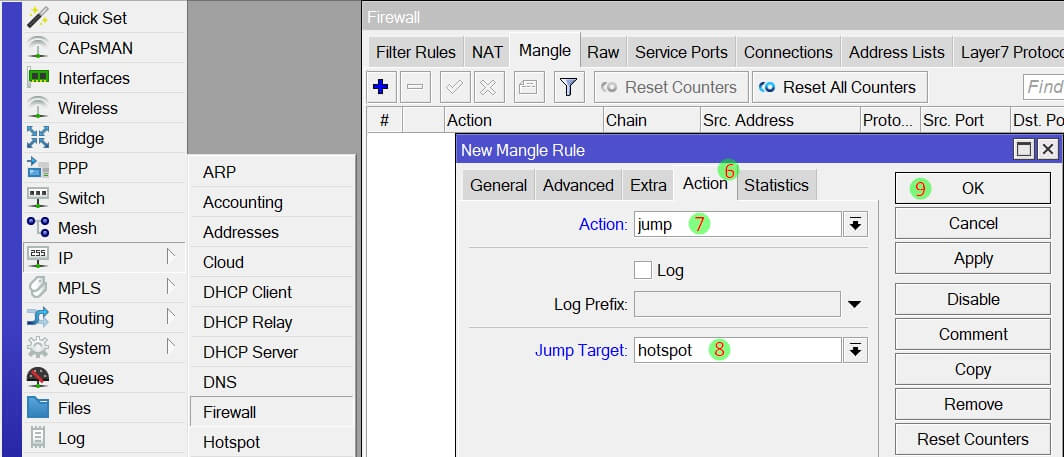Click the Apply button
The height and width of the screenshot is (457, 1064).
coord(972,258)
